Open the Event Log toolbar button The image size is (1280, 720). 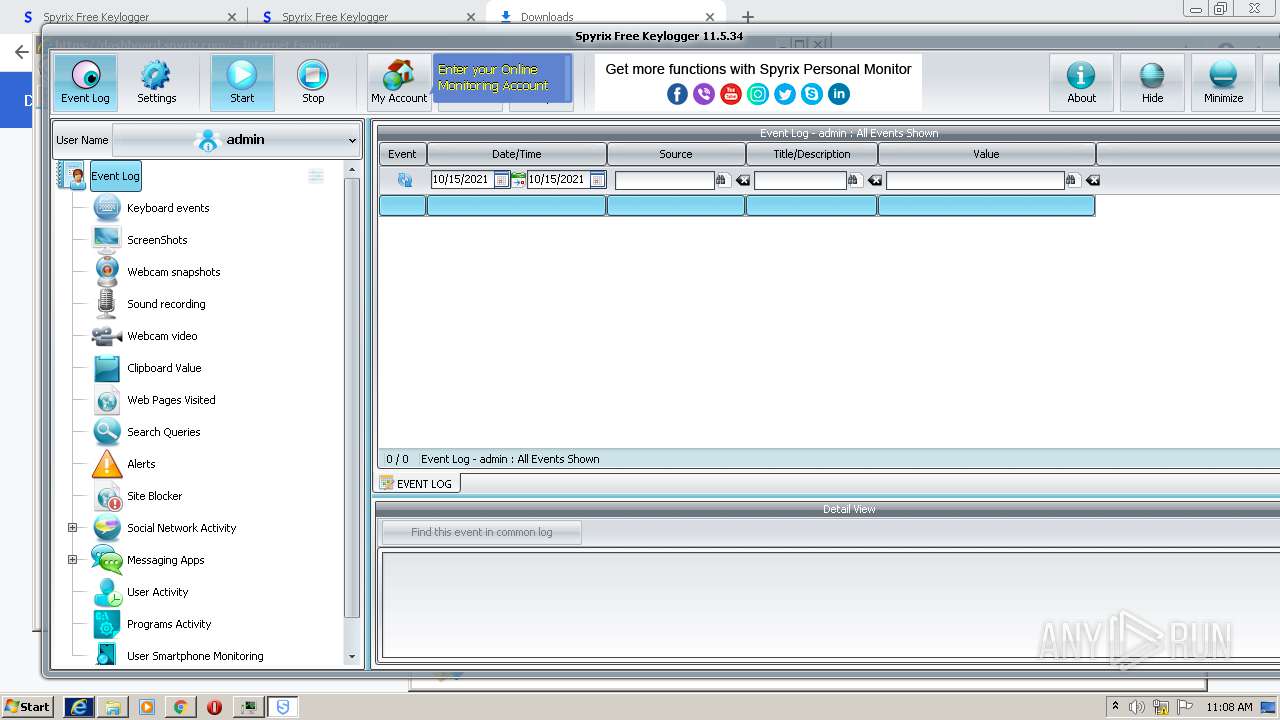85,82
